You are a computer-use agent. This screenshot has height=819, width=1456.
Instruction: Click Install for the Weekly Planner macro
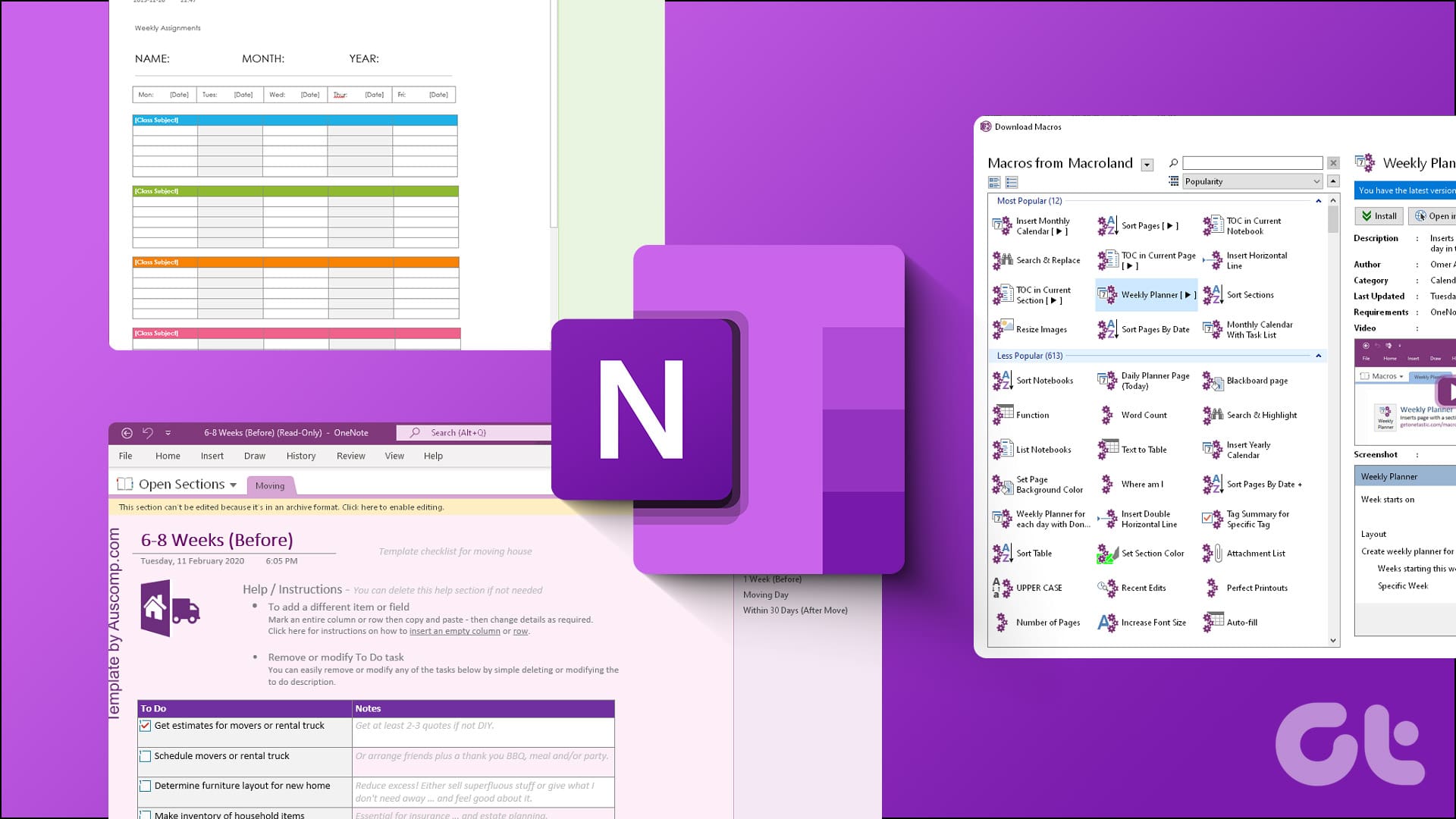(1378, 215)
